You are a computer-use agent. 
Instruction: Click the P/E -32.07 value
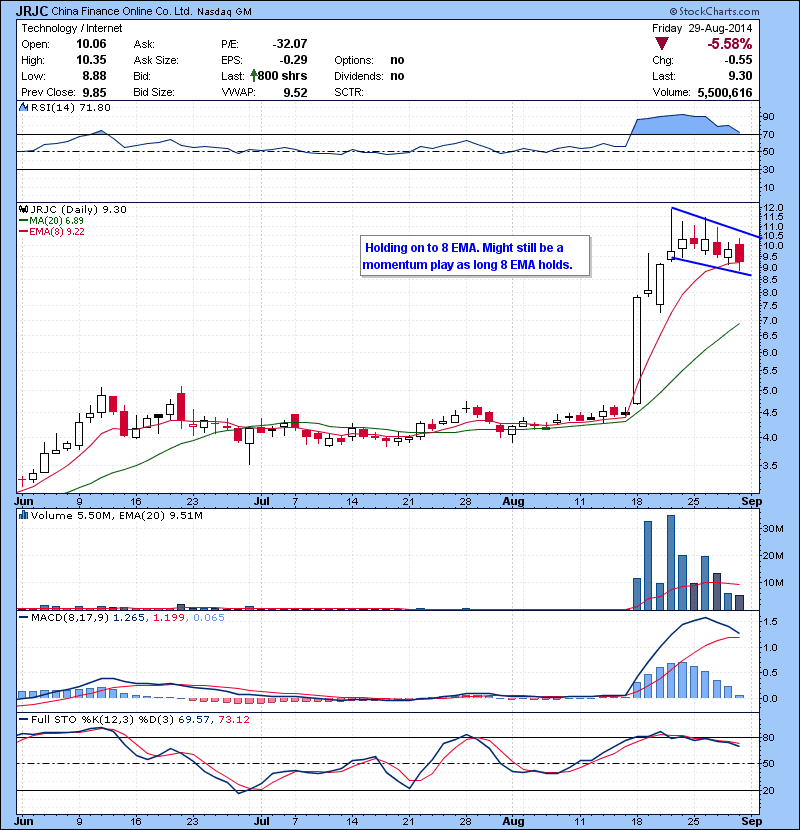point(290,44)
